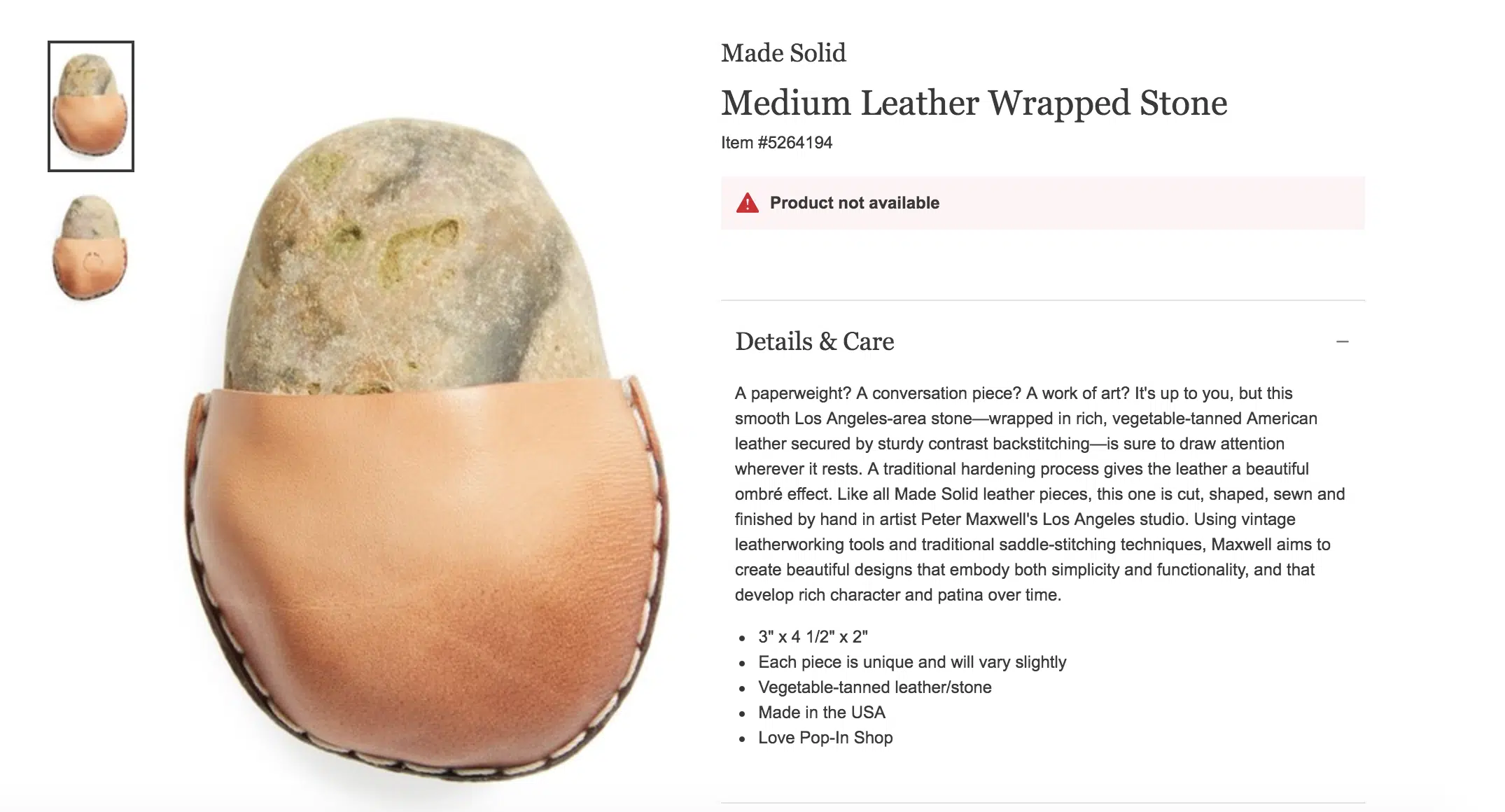The width and height of the screenshot is (1505, 812).
Task: Click the Vegetable-tanned leather/stone bullet
Action: coord(874,687)
